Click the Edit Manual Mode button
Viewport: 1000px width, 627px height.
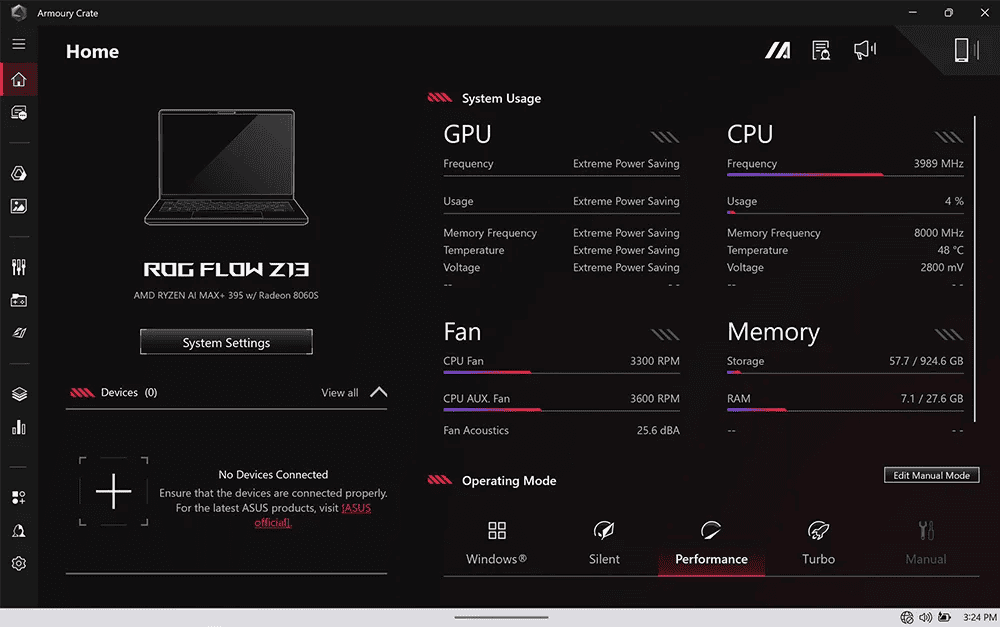pyautogui.click(x=931, y=475)
